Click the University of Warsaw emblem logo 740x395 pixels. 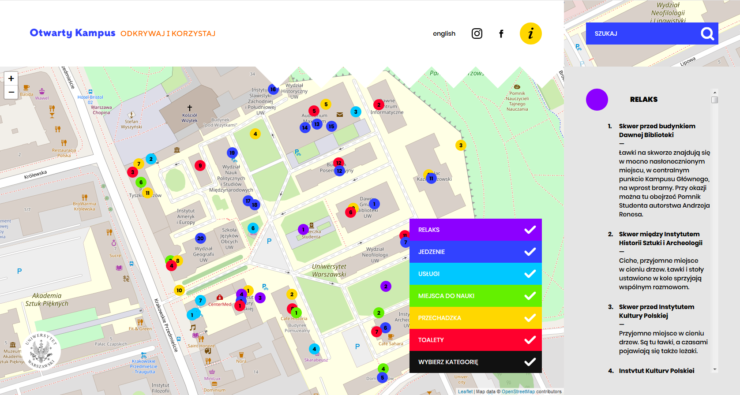coord(41,351)
